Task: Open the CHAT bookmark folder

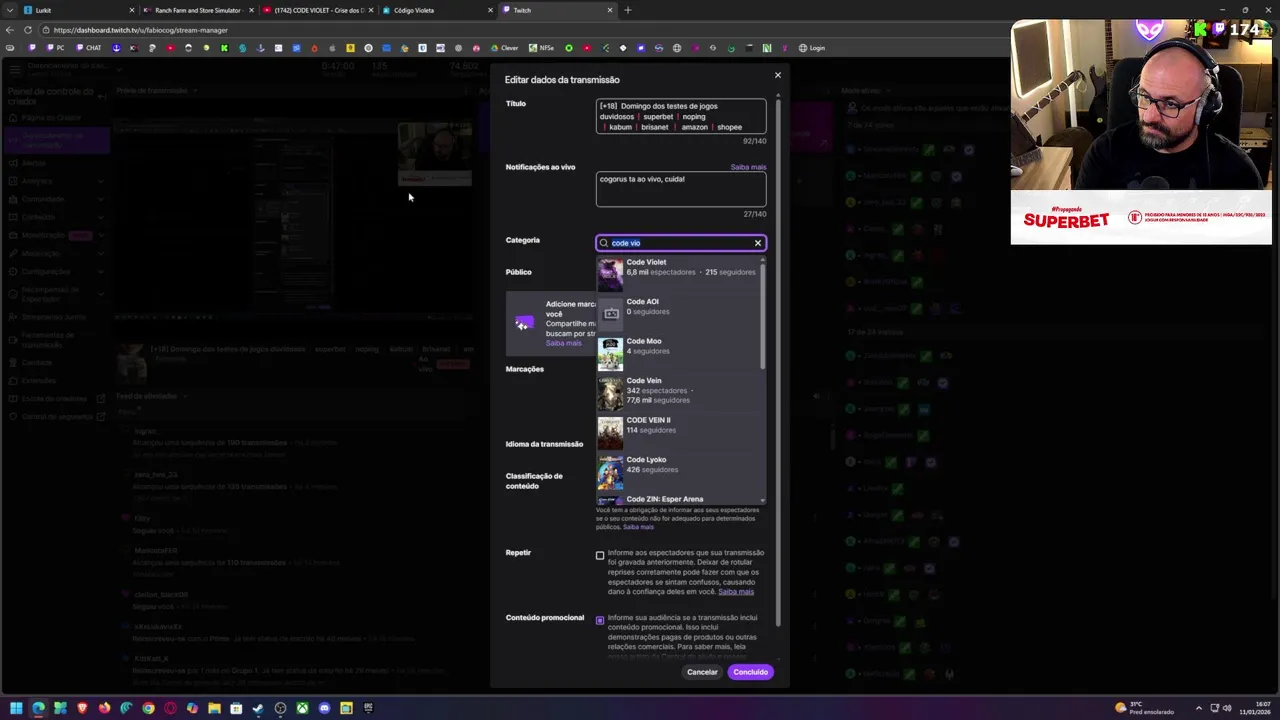Action: pos(90,48)
